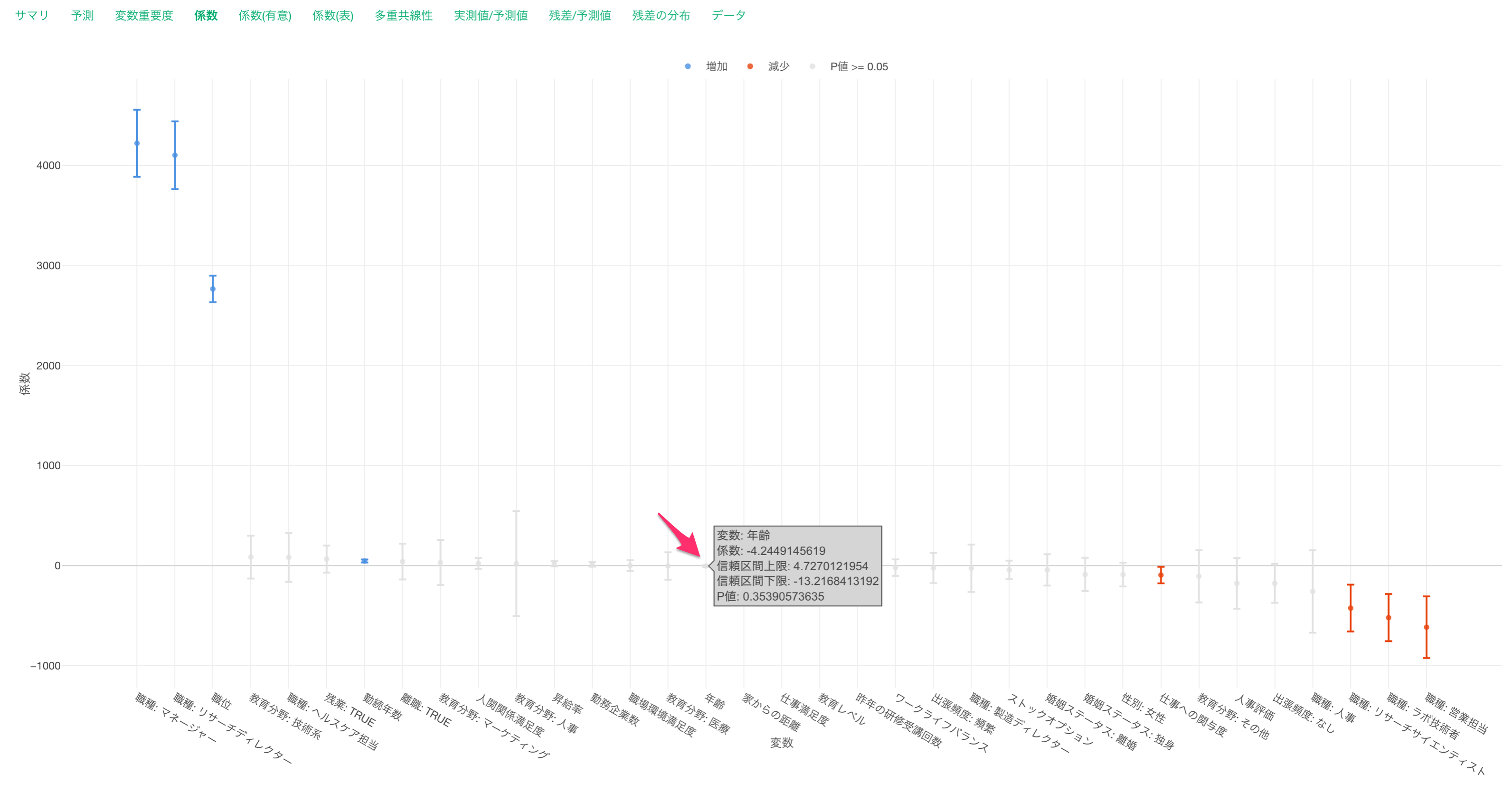The width and height of the screenshot is (1512, 811).
Task: Click the blue 増加 legend dot
Action: click(688, 66)
